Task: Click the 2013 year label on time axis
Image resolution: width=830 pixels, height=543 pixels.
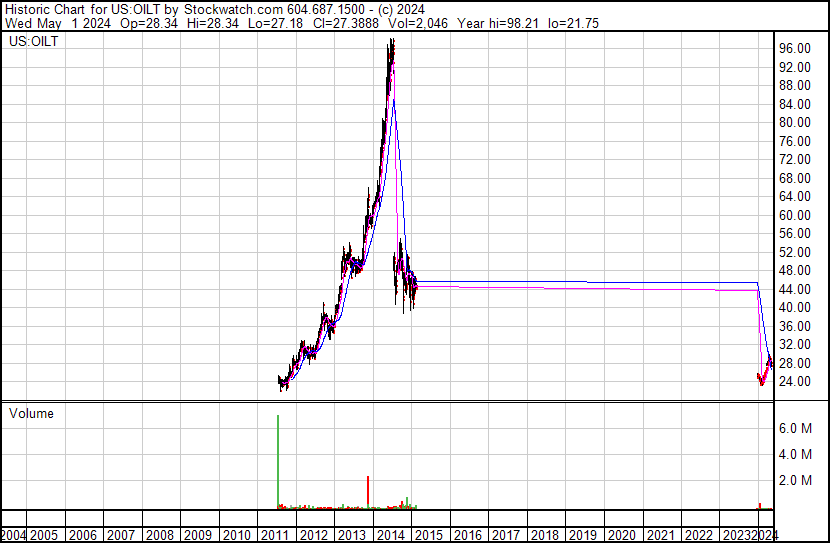Action: (x=352, y=536)
